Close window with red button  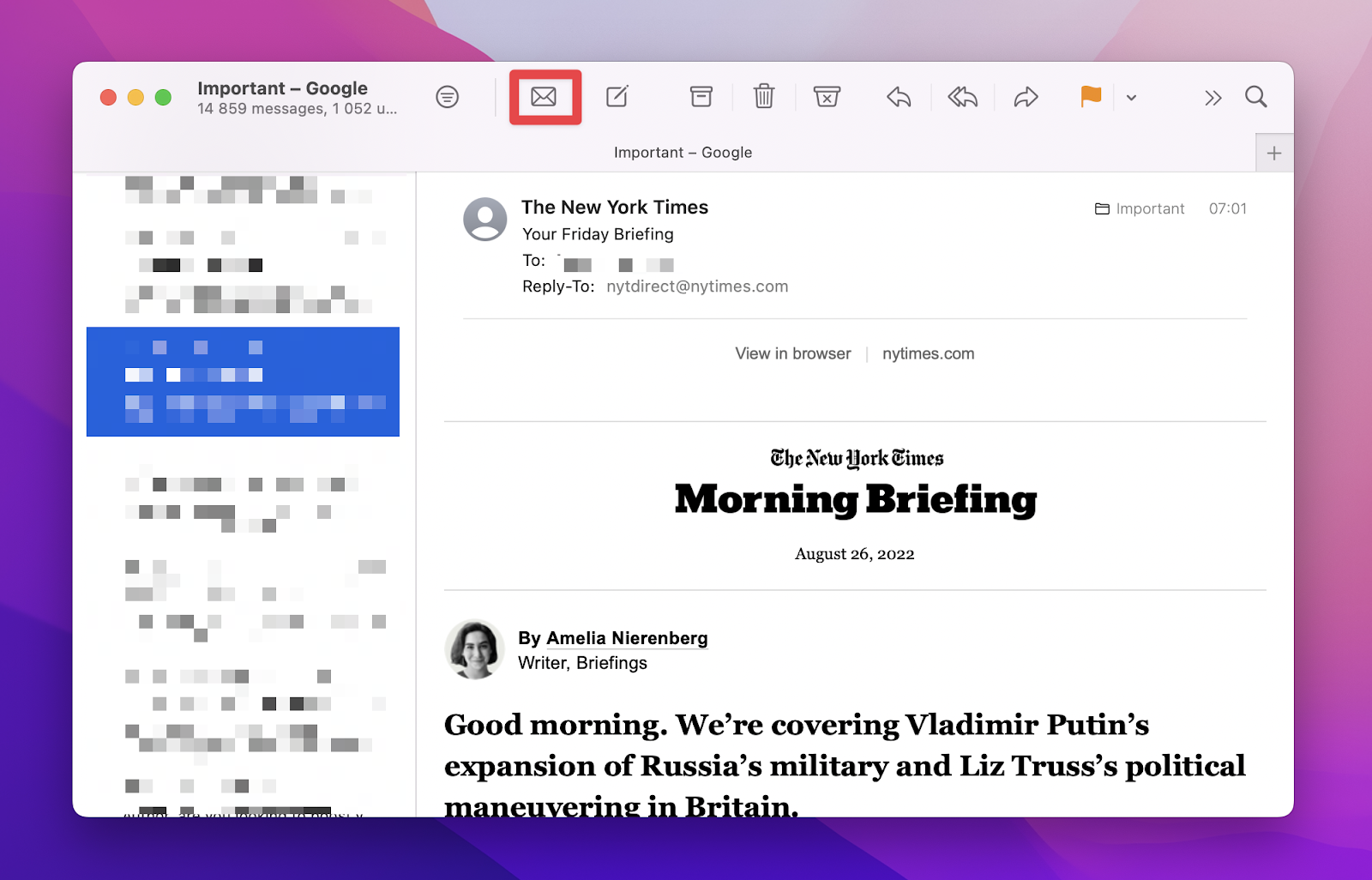pos(108,97)
